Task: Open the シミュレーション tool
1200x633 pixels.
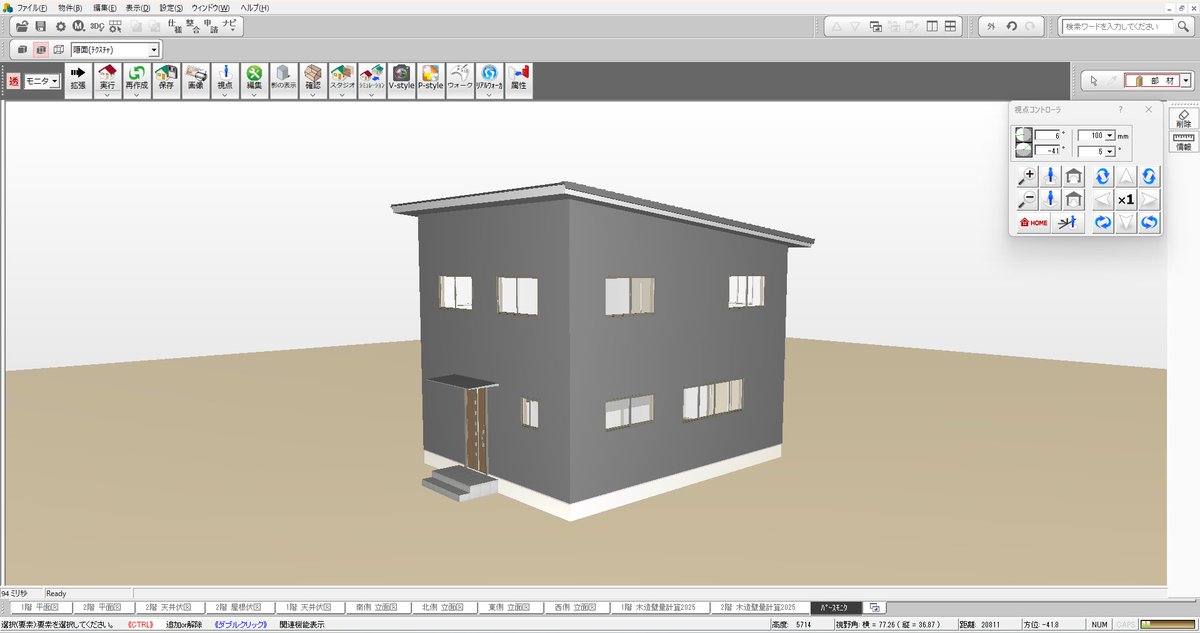Action: (372, 78)
